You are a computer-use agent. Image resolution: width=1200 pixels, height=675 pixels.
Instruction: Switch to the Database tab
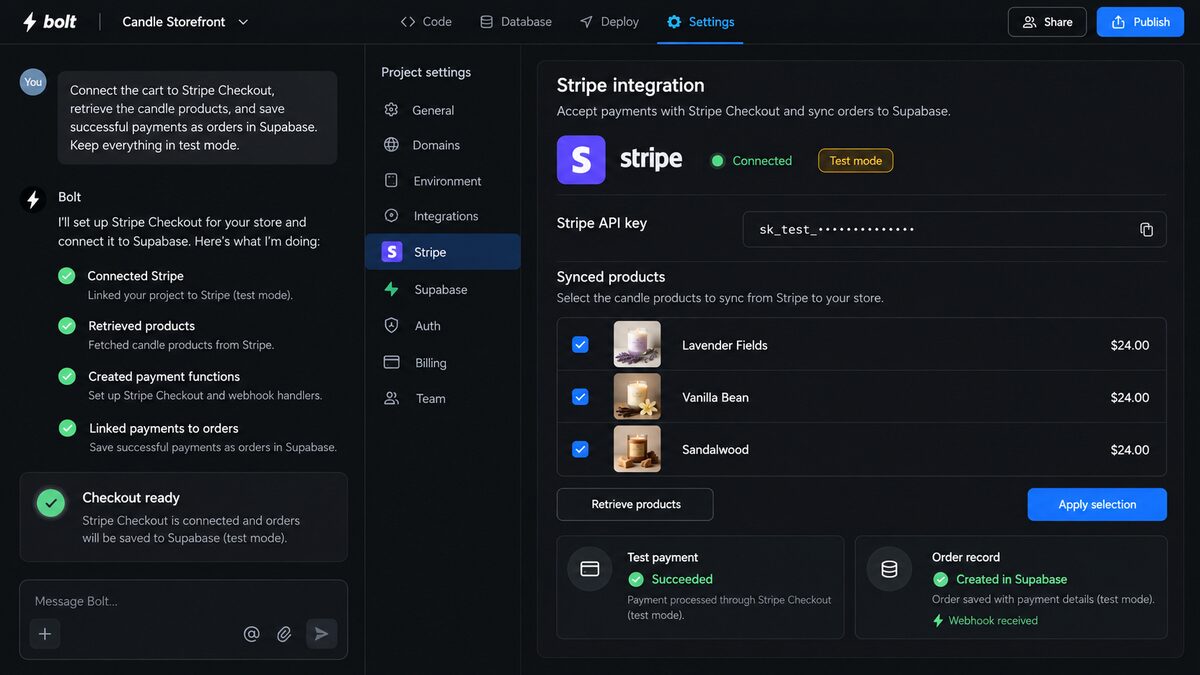pyautogui.click(x=516, y=21)
